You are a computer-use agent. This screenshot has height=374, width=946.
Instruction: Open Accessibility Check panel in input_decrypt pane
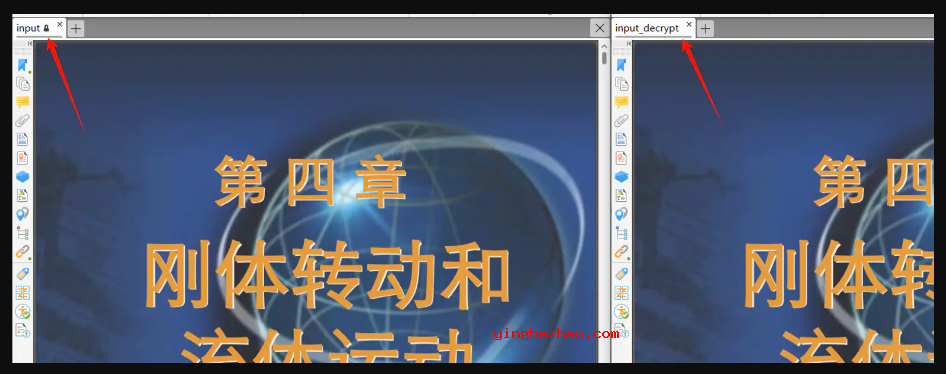[x=621, y=312]
